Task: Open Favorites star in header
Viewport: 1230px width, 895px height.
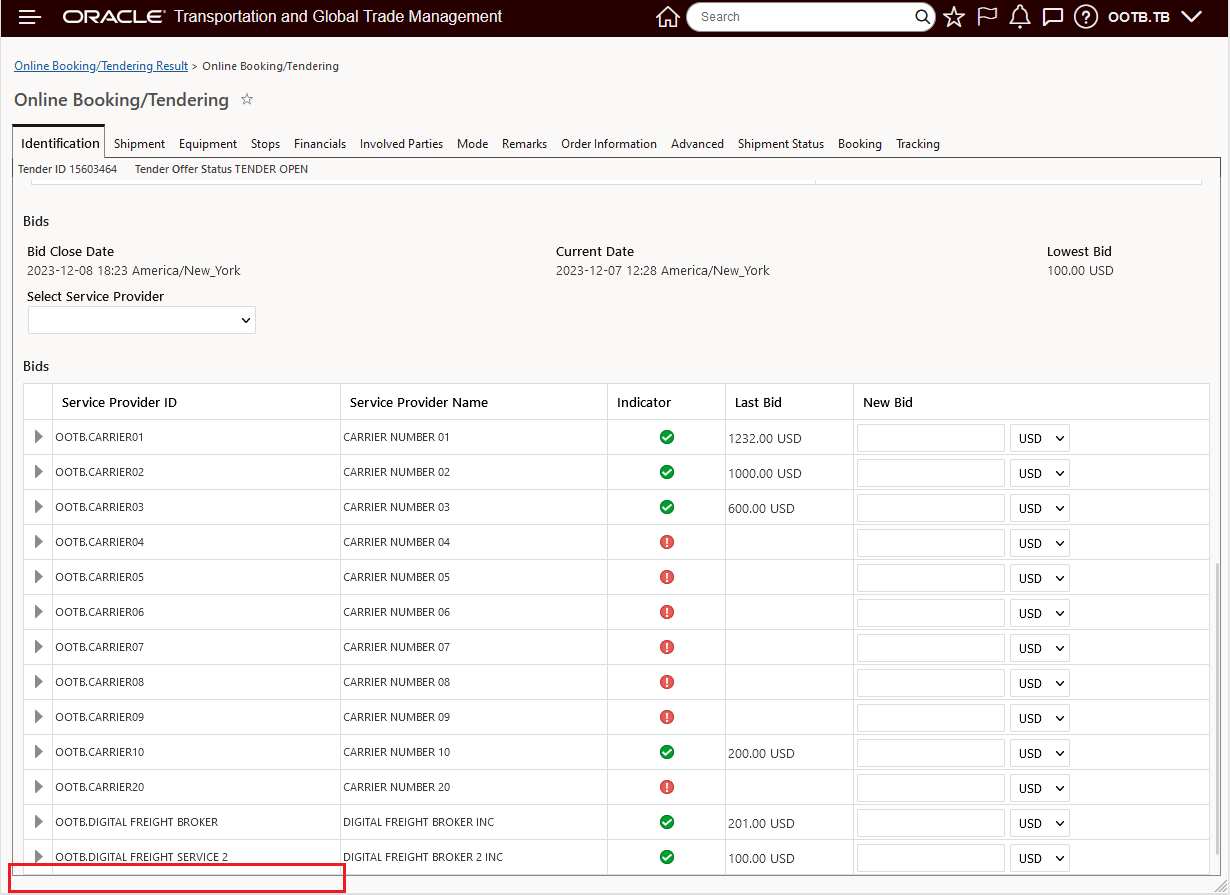Action: point(954,17)
